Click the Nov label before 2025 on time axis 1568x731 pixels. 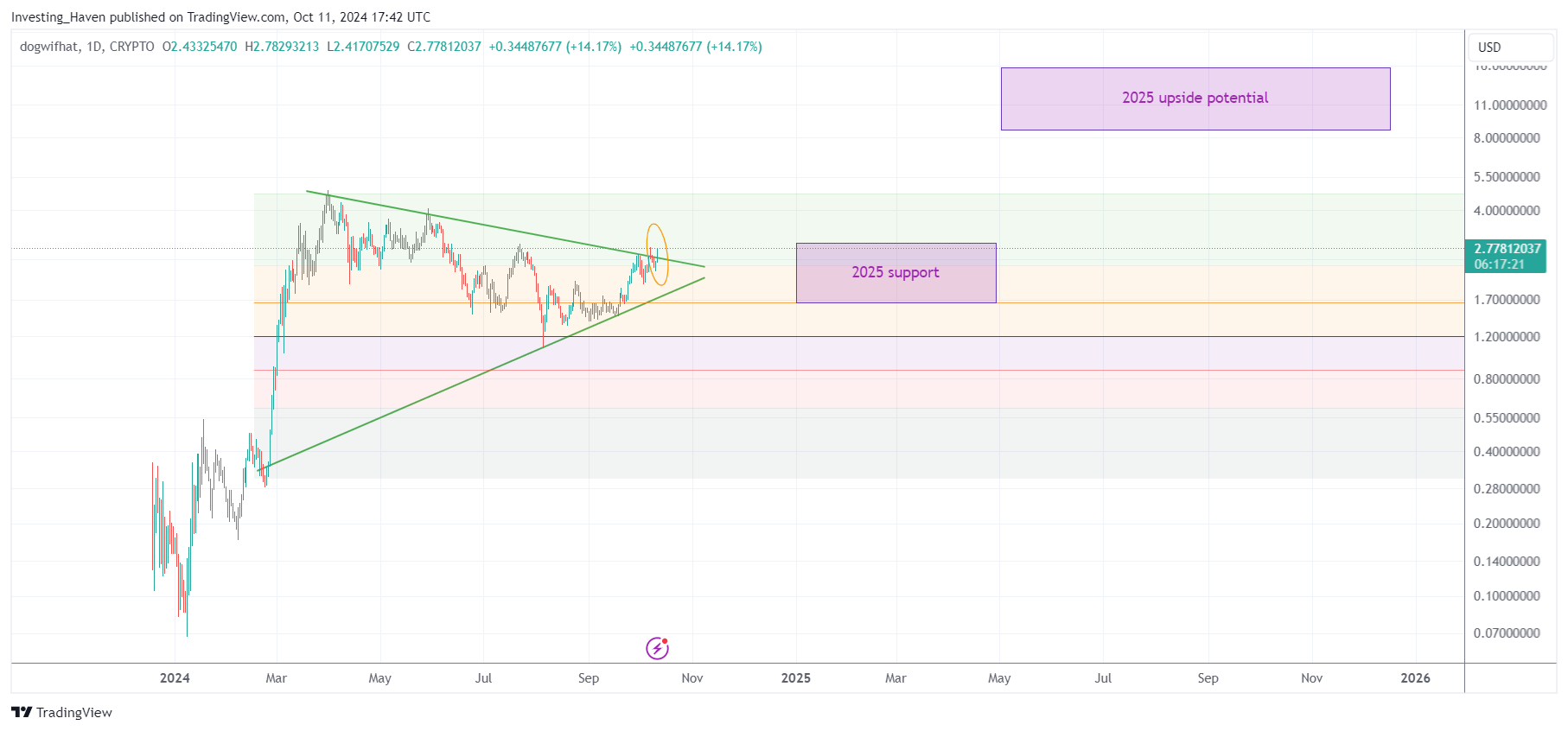pos(692,678)
